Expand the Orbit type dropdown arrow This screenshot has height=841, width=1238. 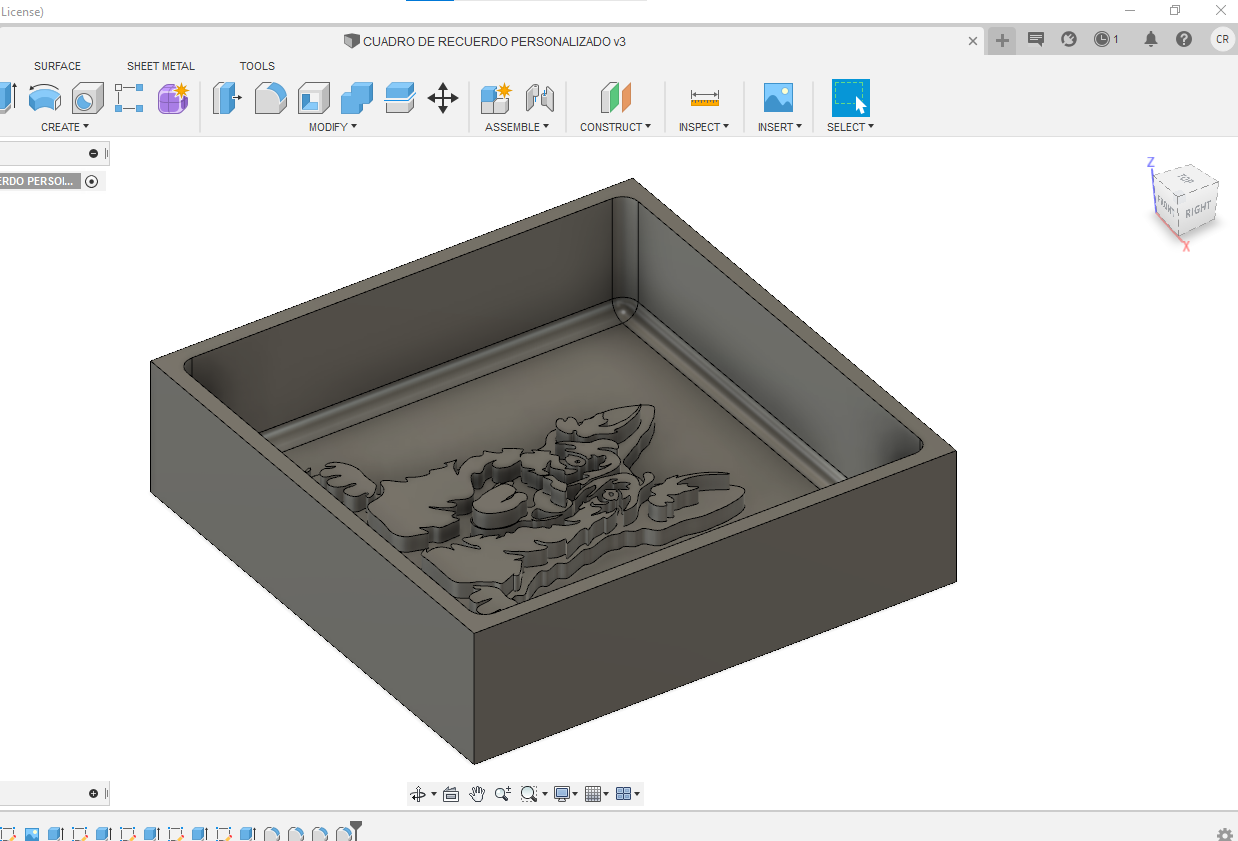click(x=433, y=795)
